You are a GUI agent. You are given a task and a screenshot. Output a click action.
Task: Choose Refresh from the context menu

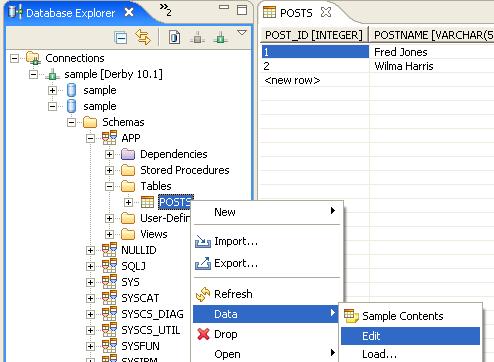pos(267,294)
